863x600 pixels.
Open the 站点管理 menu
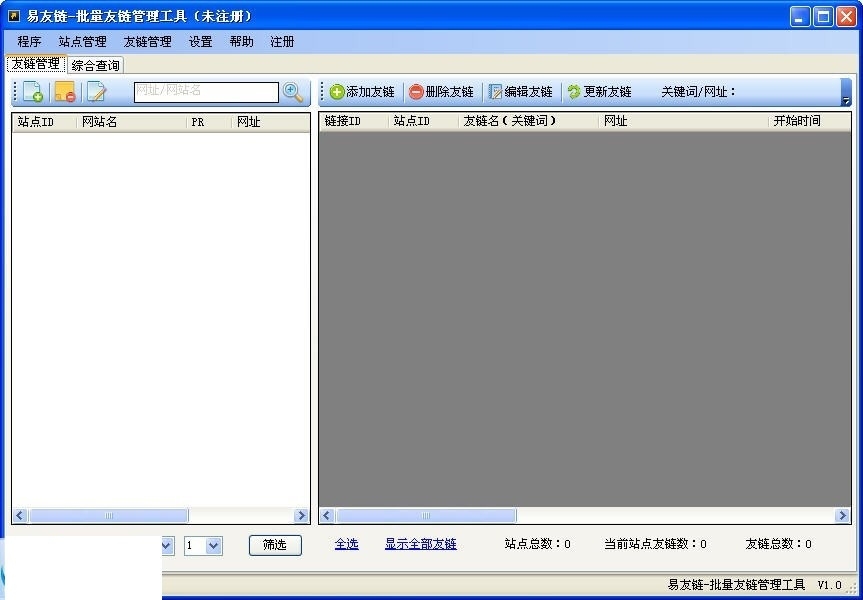click(x=83, y=42)
